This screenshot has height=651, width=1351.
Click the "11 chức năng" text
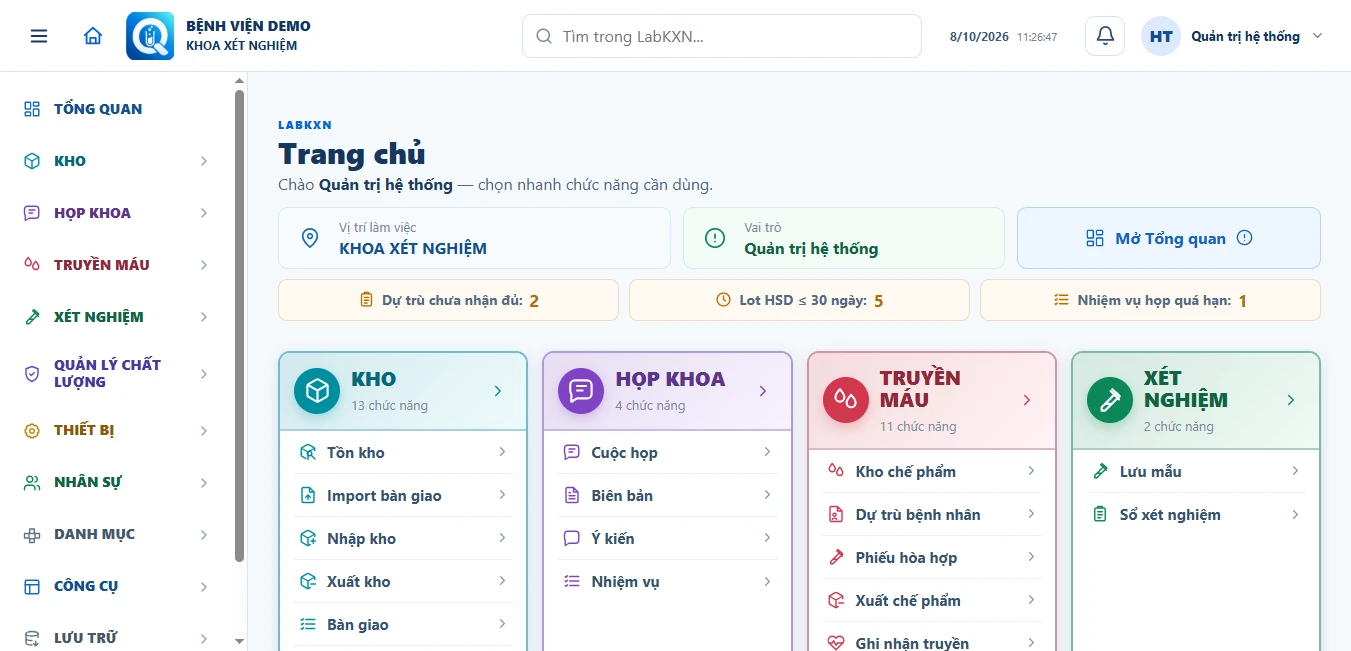click(918, 426)
